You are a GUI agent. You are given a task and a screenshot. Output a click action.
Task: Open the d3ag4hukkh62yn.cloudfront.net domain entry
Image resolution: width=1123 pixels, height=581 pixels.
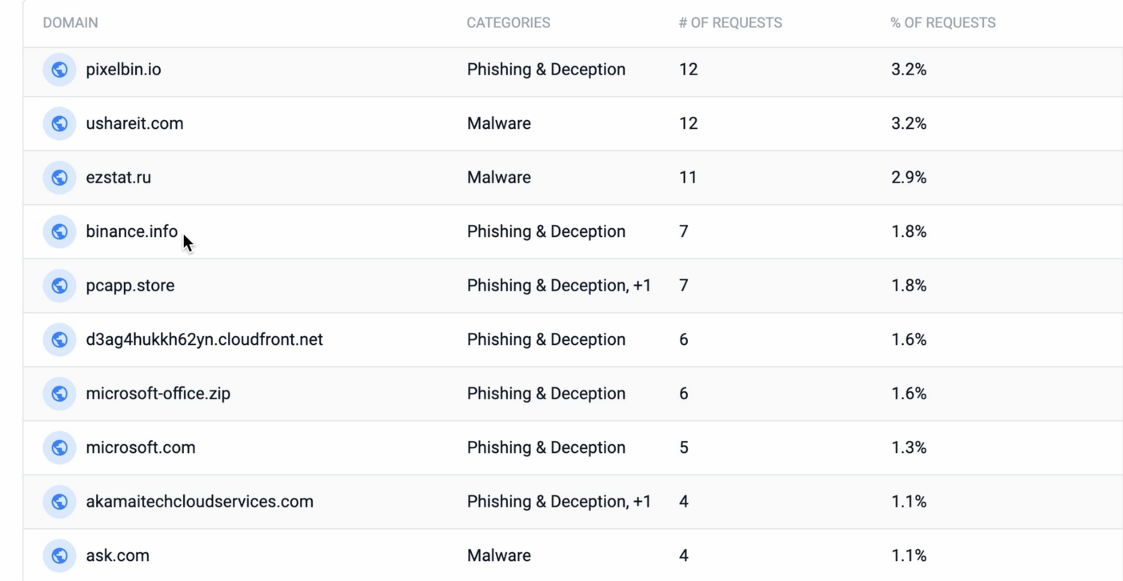click(204, 340)
